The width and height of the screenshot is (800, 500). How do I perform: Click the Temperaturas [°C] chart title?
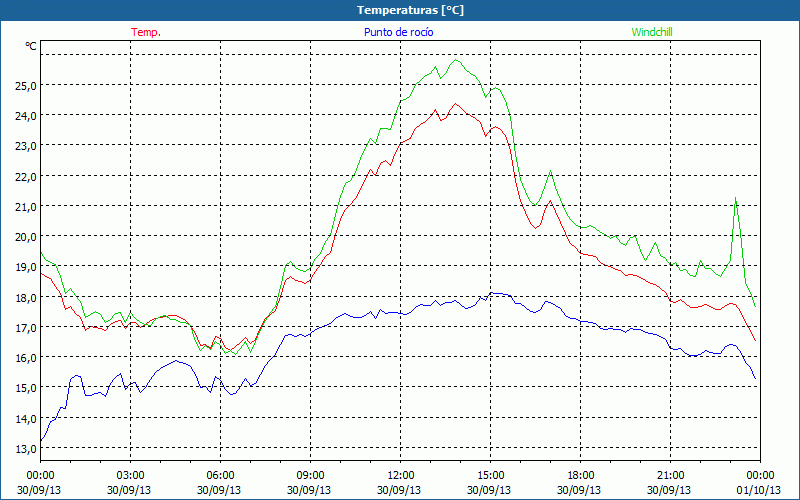click(410, 10)
